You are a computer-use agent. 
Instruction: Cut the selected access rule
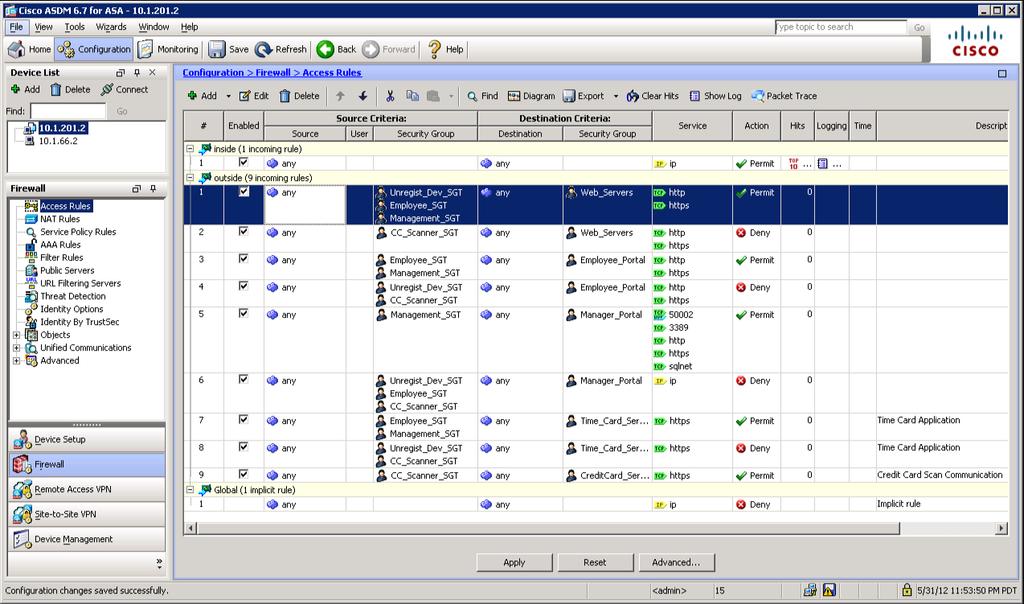point(390,96)
